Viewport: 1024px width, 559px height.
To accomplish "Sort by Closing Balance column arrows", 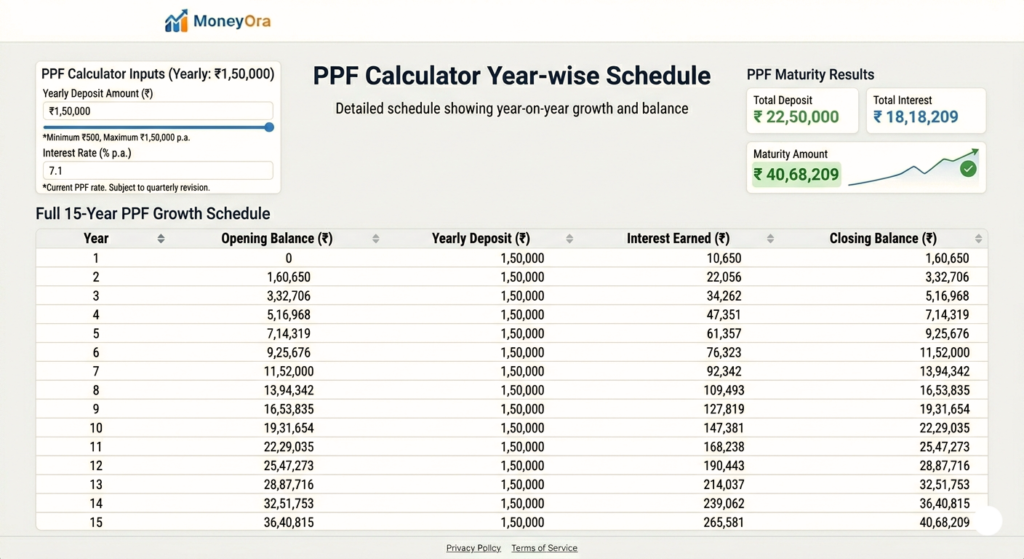I will pyautogui.click(x=979, y=239).
